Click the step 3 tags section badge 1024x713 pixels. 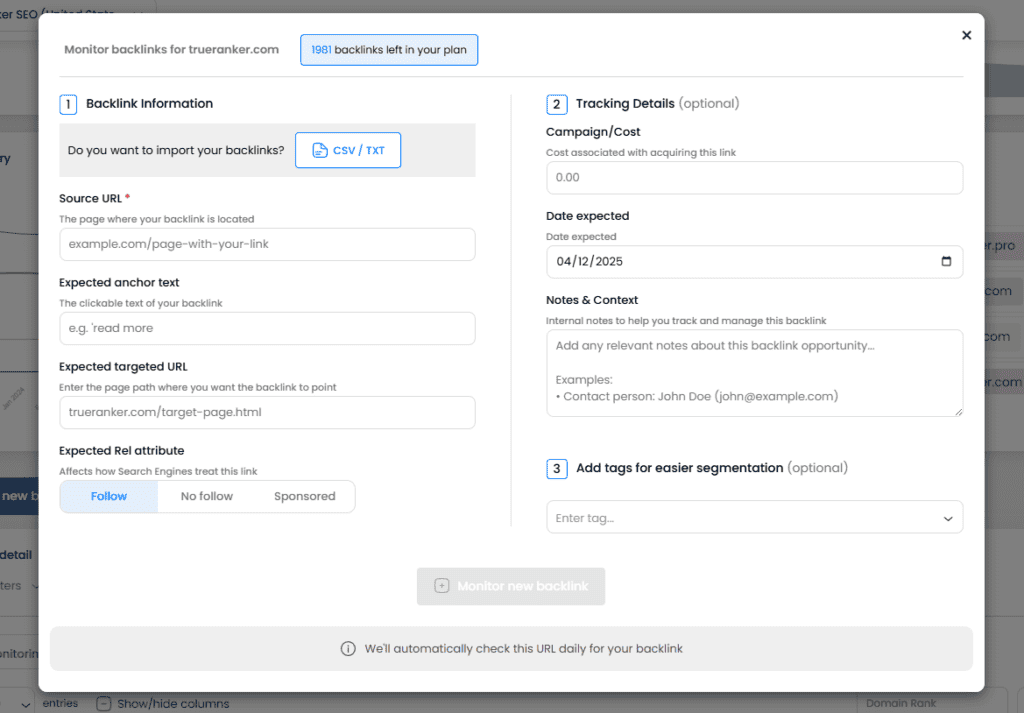(x=556, y=468)
